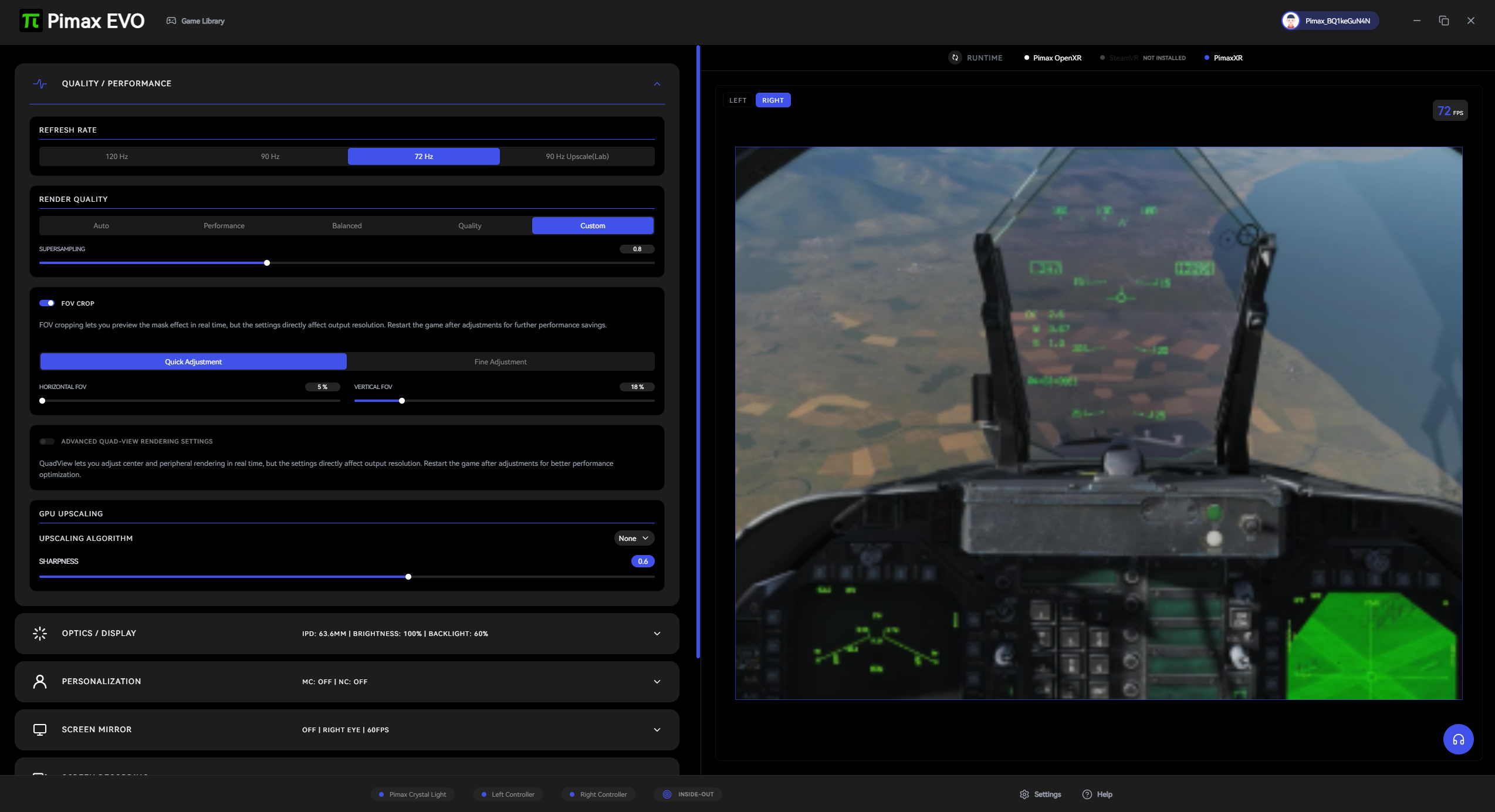Viewport: 1495px width, 812px height.
Task: Click the Right Controller status dot
Action: [572, 794]
